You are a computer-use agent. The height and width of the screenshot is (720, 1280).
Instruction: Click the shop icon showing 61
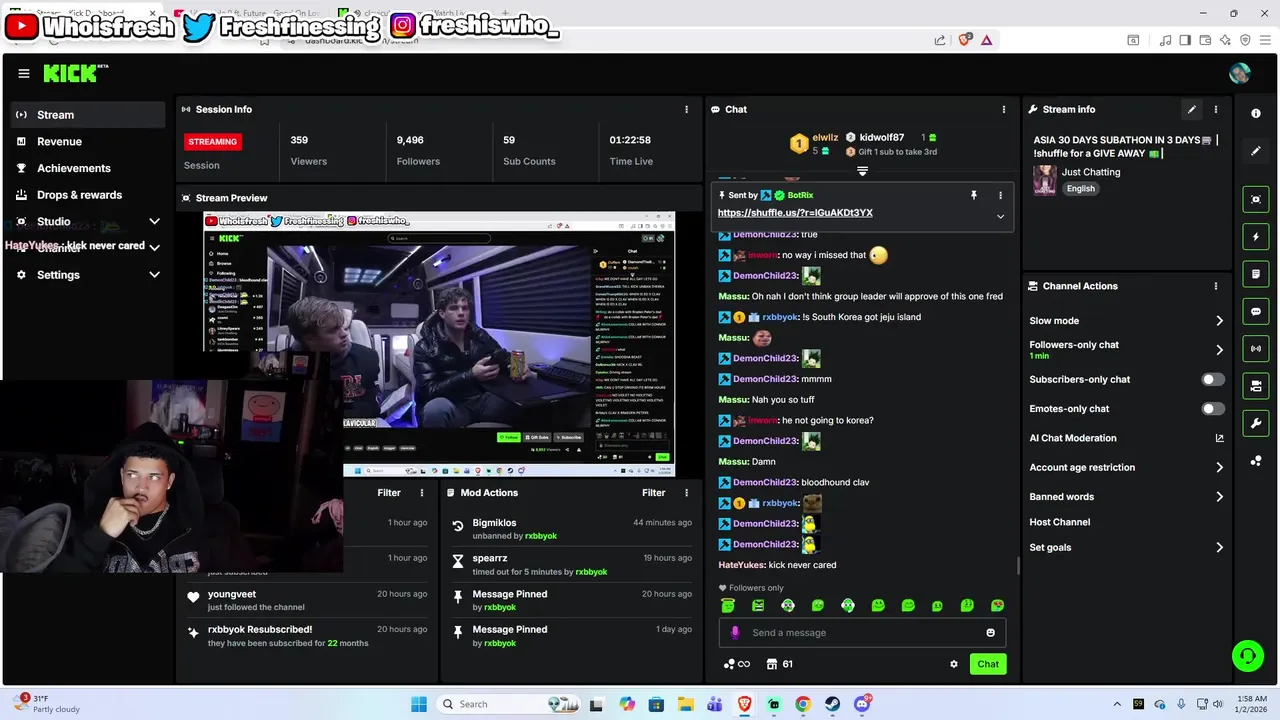pos(779,664)
